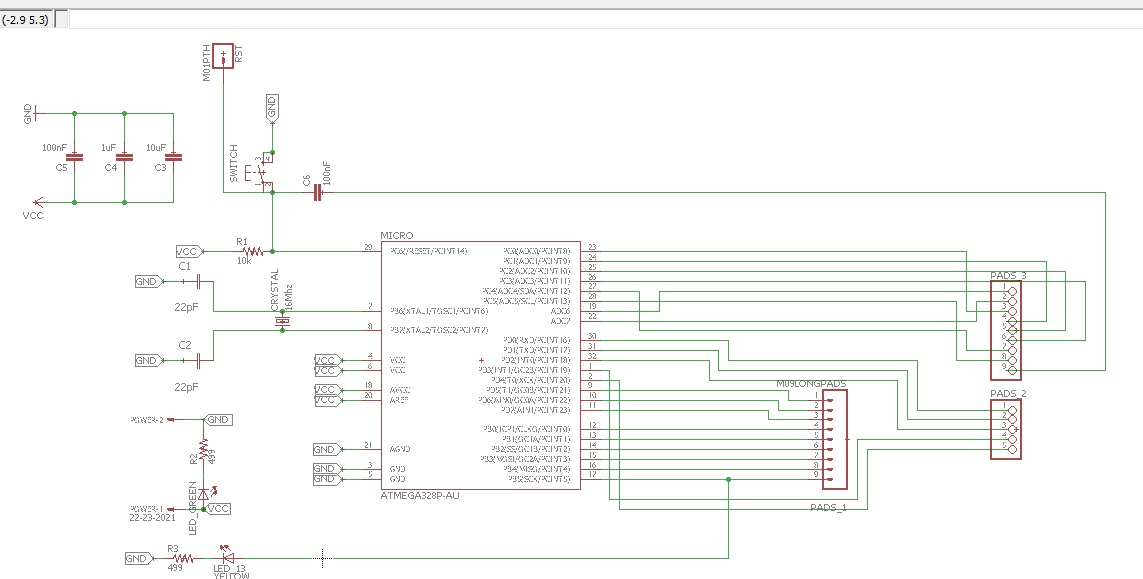Select the C3 10uF capacitor symbol
This screenshot has width=1143, height=579.
click(173, 157)
